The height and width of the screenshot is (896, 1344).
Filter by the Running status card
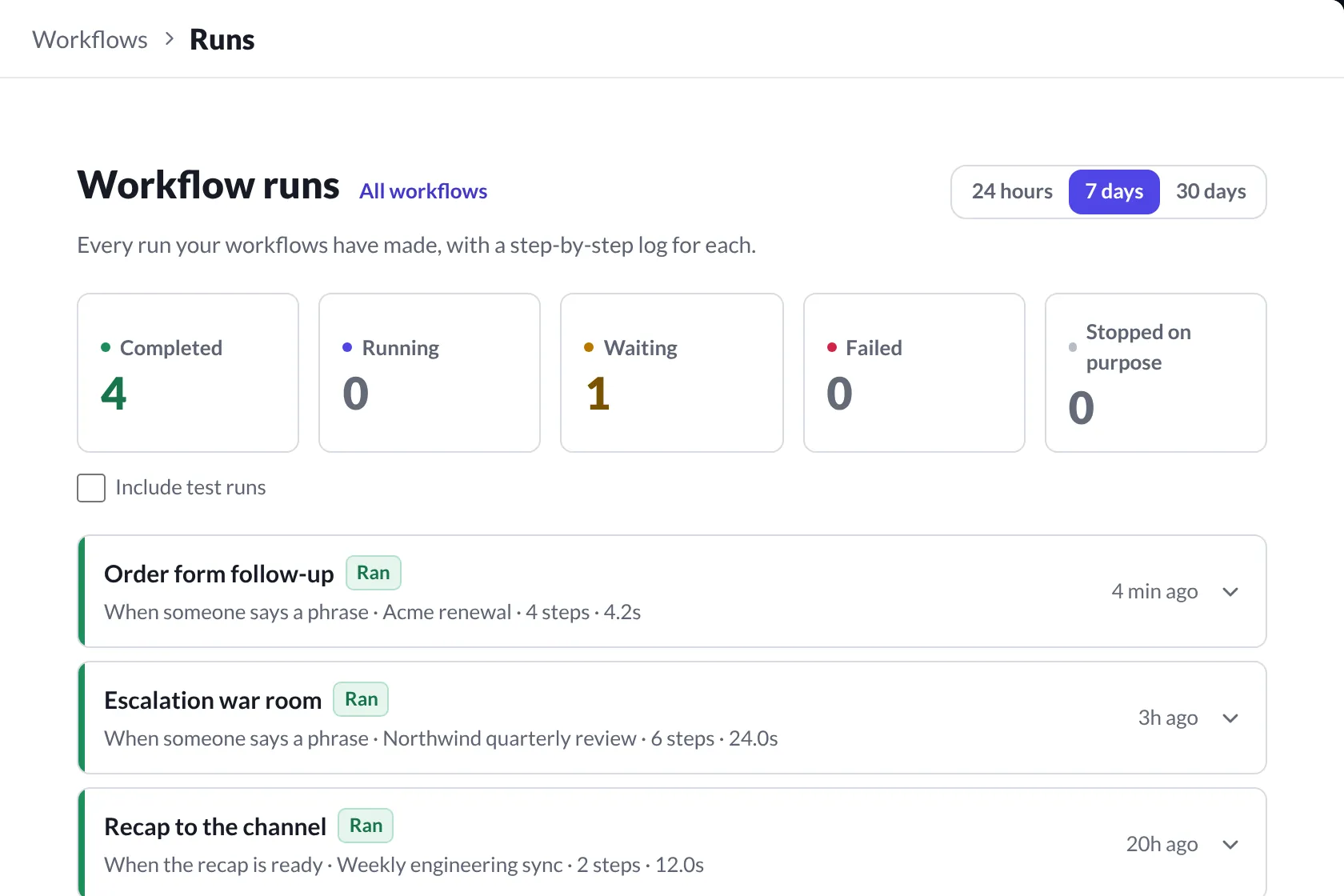pos(430,373)
